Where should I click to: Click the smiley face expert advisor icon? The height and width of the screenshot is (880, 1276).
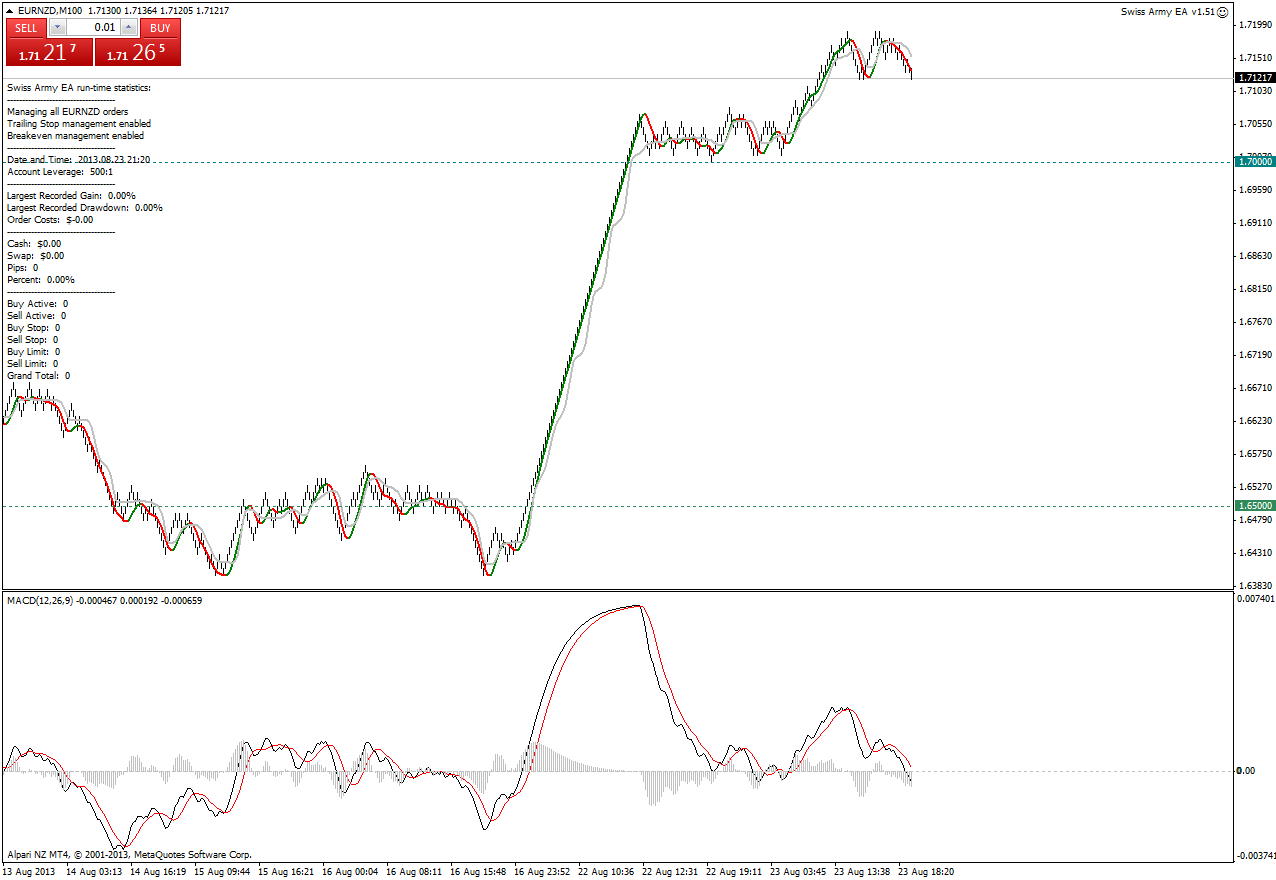pyautogui.click(x=1222, y=12)
